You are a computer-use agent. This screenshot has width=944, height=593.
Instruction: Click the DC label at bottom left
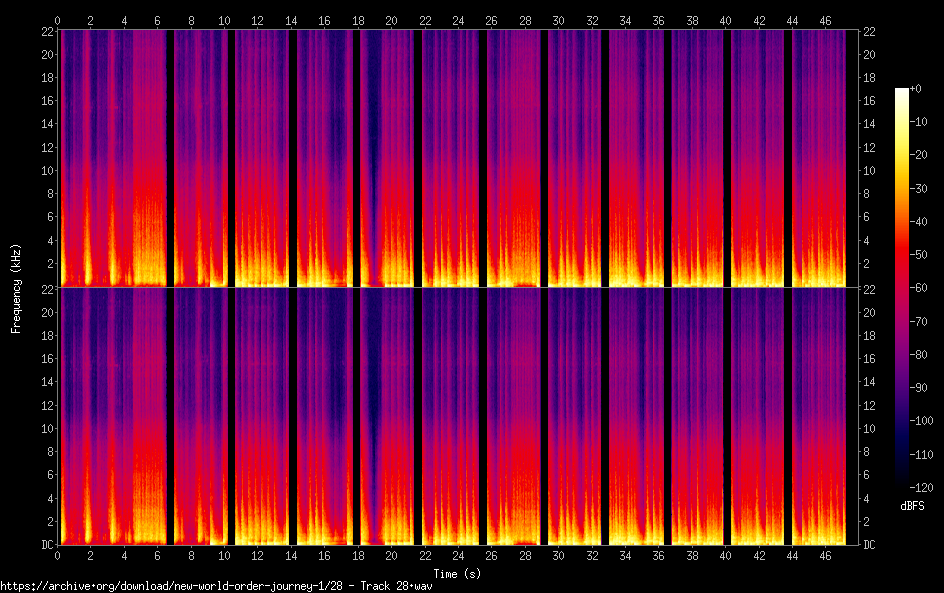(x=46, y=545)
